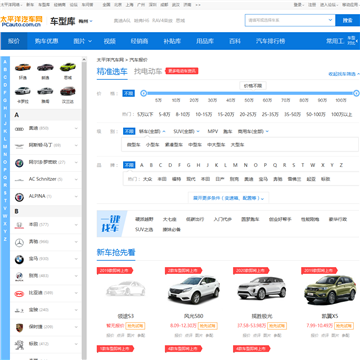Expand ALPINA brand row chevron
Viewport: 360px width, 360px height.
coord(76,197)
